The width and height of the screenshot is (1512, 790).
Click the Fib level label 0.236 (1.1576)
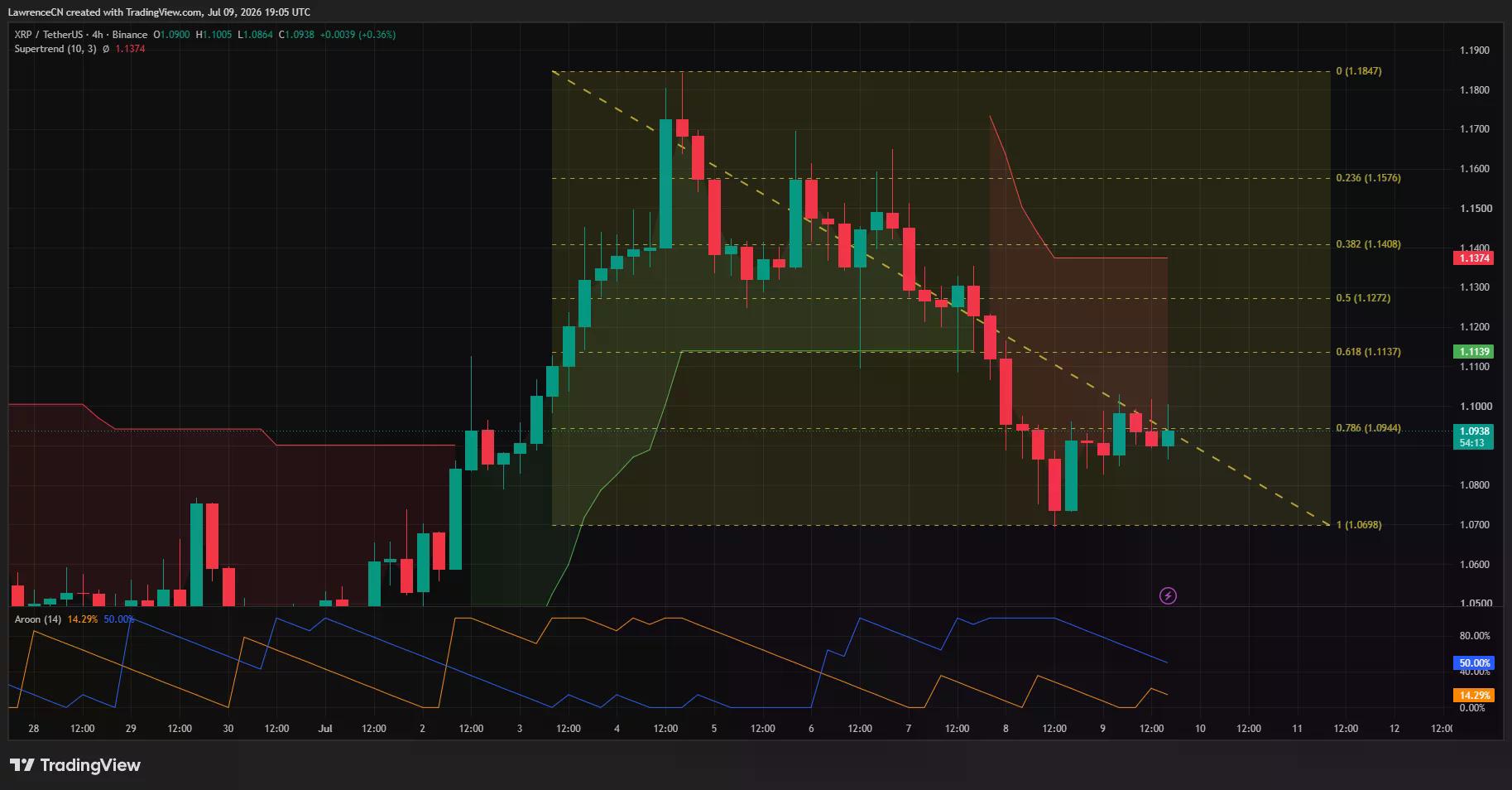[1368, 178]
